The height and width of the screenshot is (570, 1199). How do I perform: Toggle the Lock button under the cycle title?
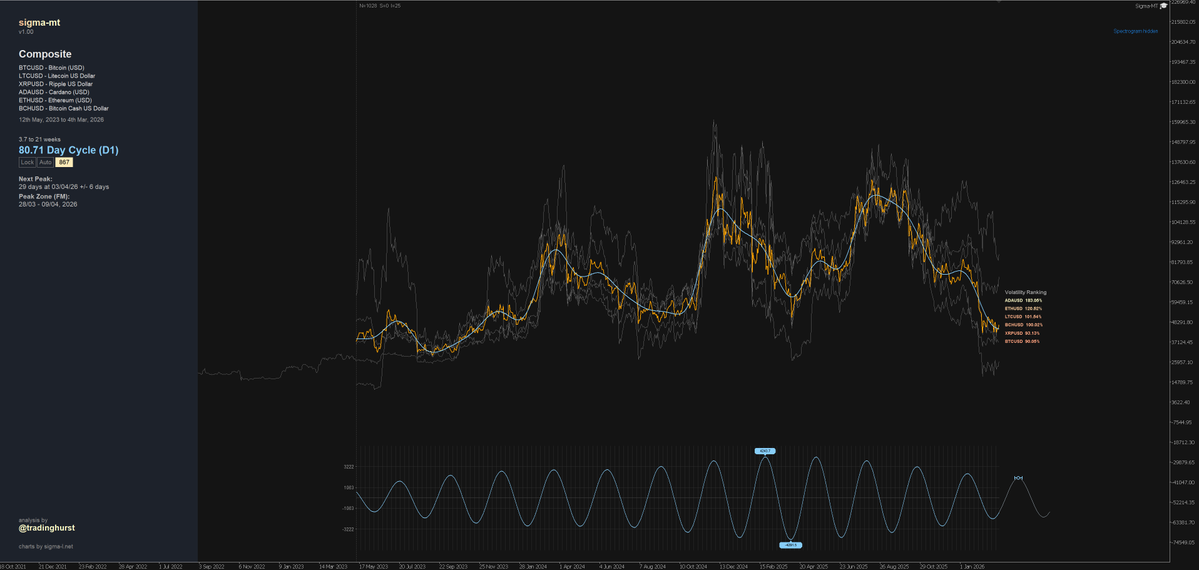tap(28, 162)
